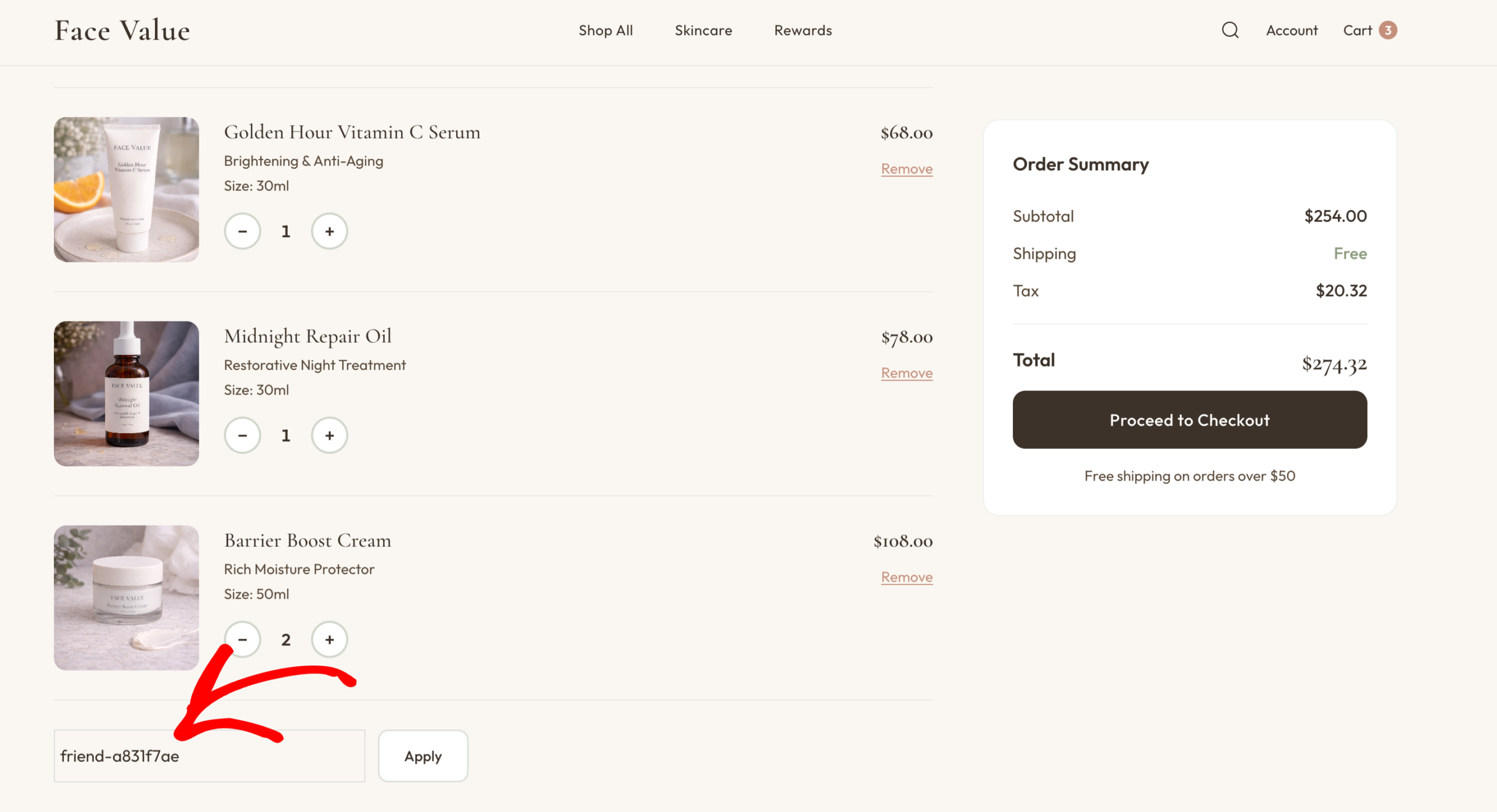Open search via magnifying glass icon
This screenshot has width=1497, height=812.
tap(1230, 30)
